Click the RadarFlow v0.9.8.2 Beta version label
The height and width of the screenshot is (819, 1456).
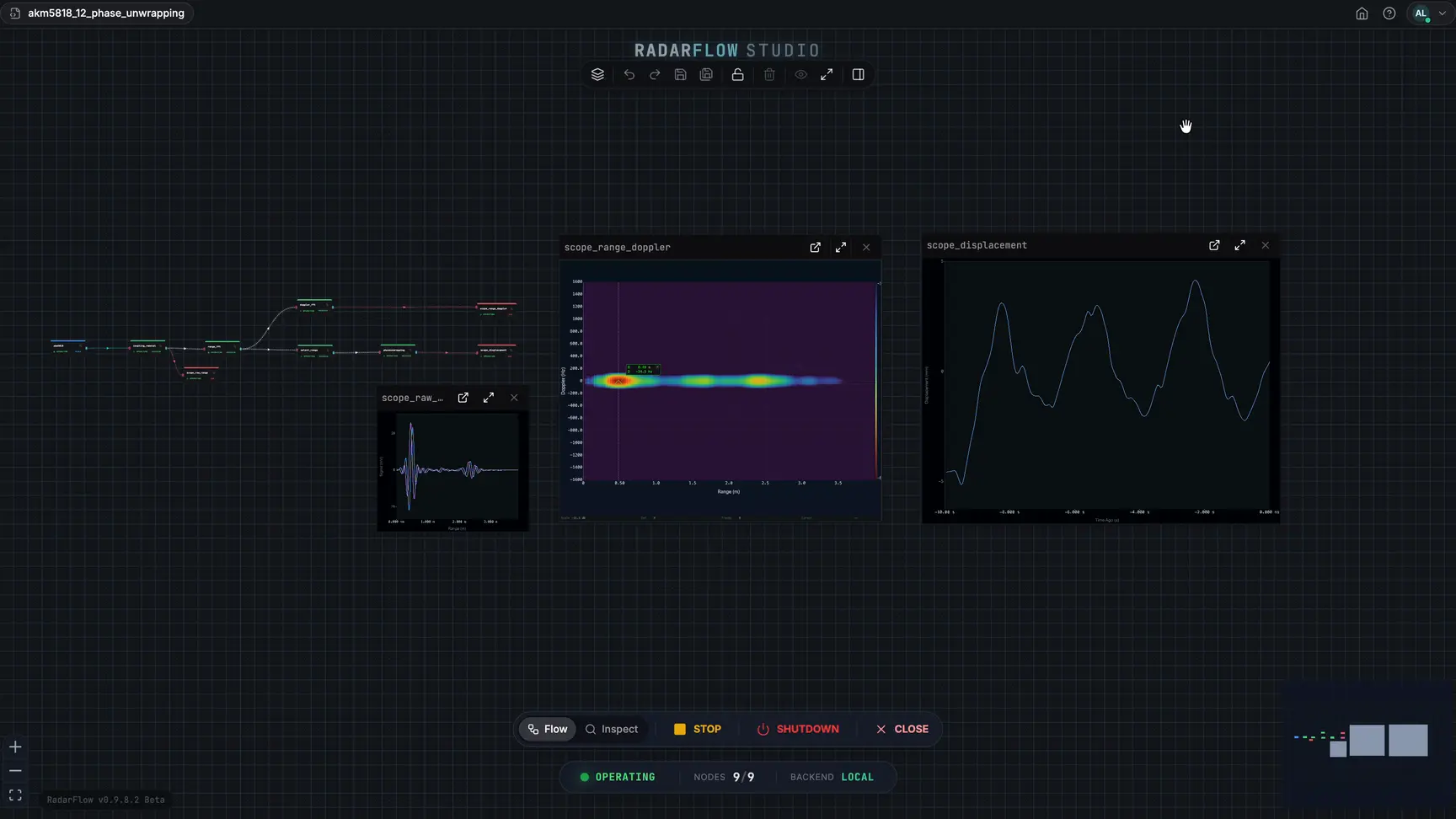(x=105, y=800)
